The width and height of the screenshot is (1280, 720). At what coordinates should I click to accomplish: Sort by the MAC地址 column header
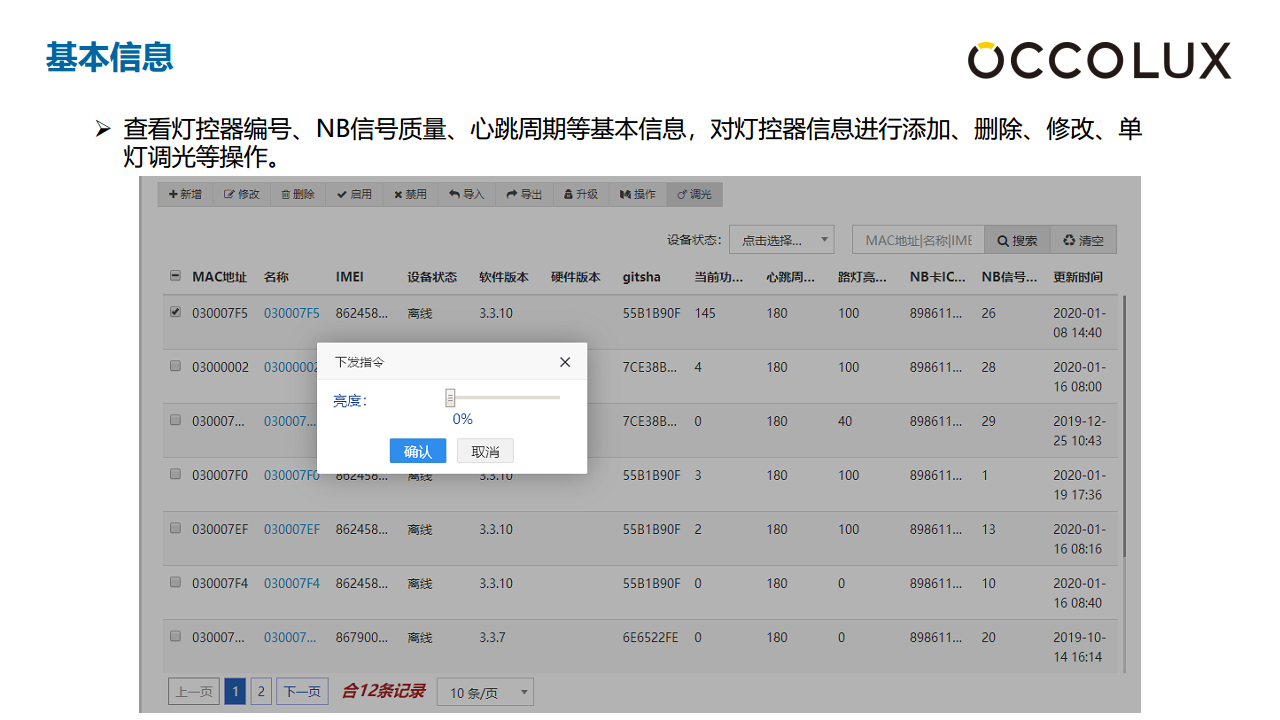219,277
